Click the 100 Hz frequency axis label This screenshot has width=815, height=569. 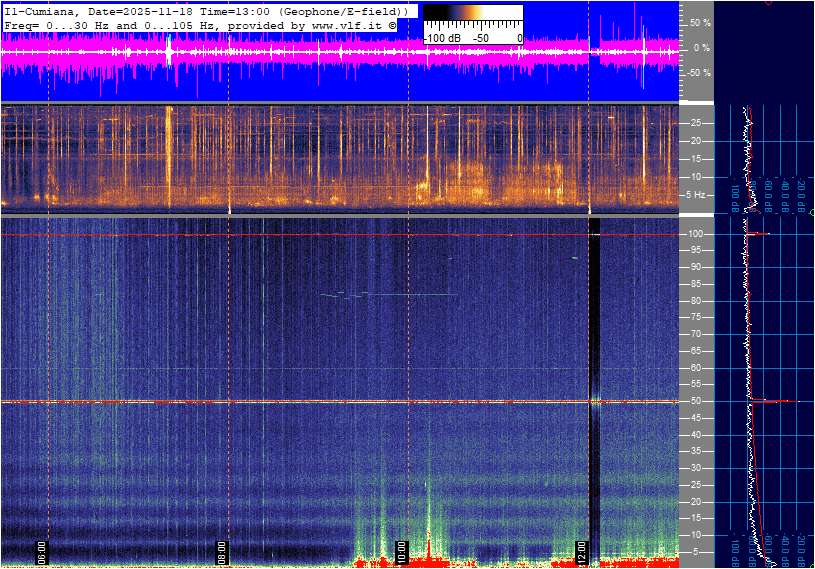[x=696, y=234]
